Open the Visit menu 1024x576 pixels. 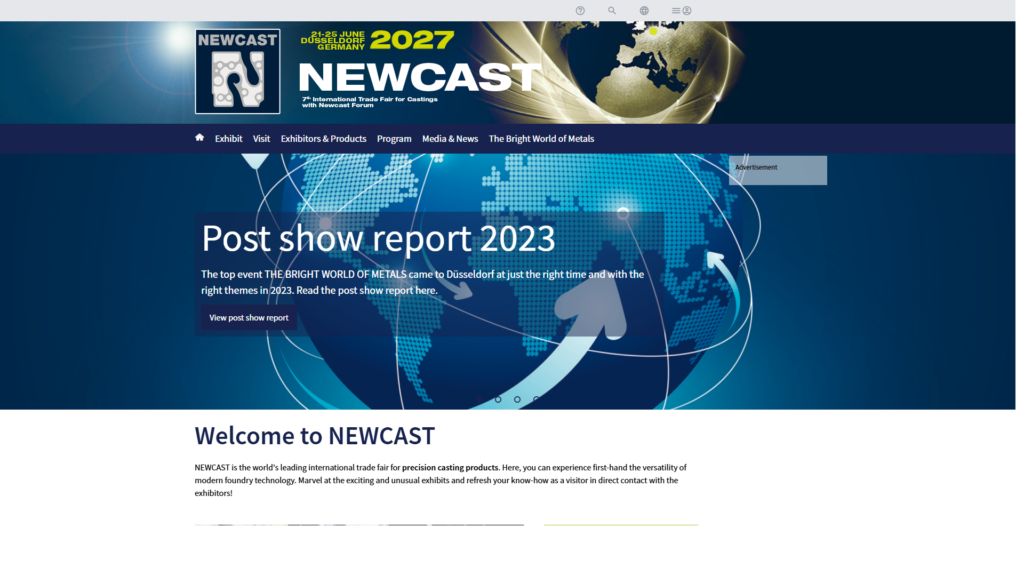coord(261,138)
